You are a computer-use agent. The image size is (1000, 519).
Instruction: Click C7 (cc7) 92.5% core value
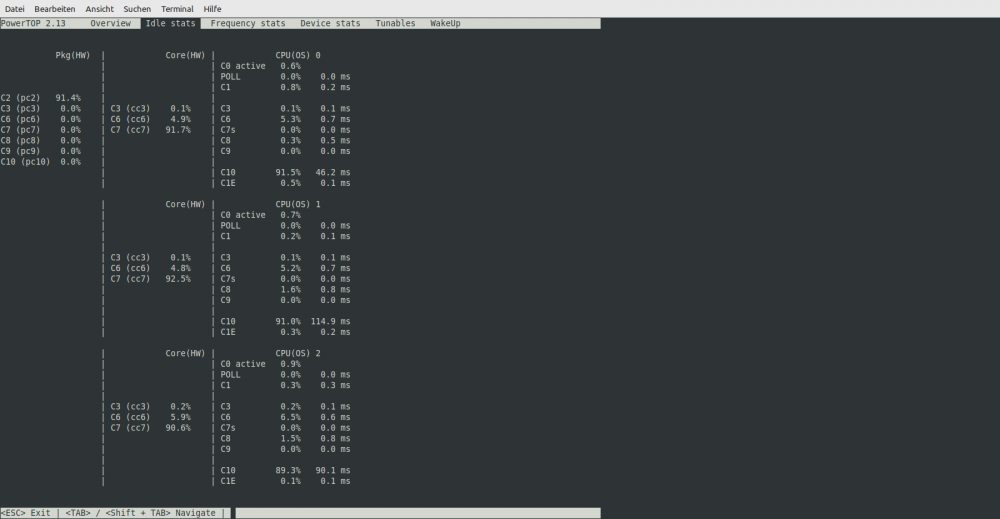151,279
